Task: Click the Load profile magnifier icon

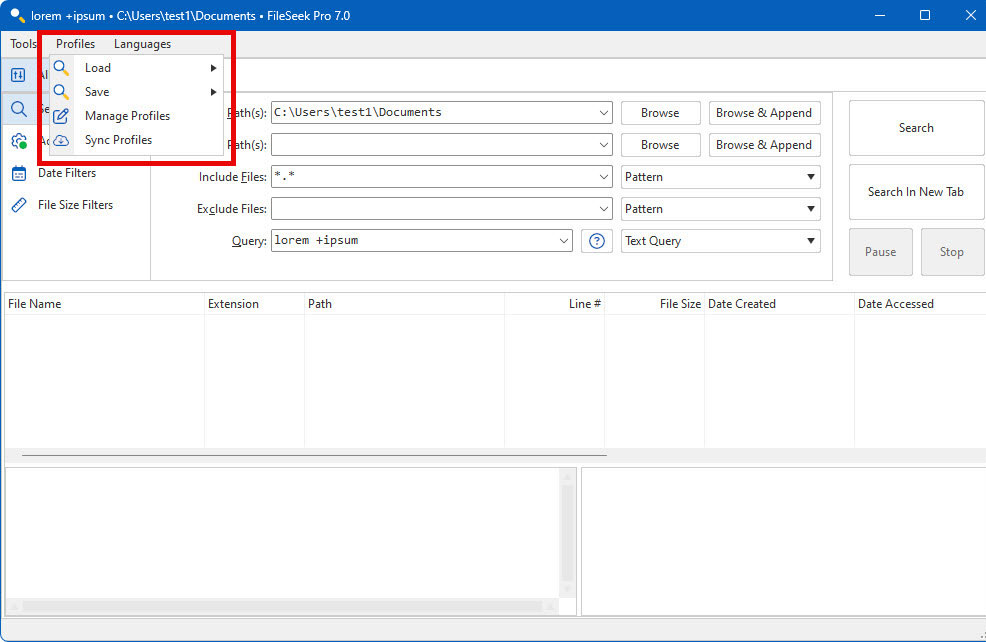Action: click(61, 68)
